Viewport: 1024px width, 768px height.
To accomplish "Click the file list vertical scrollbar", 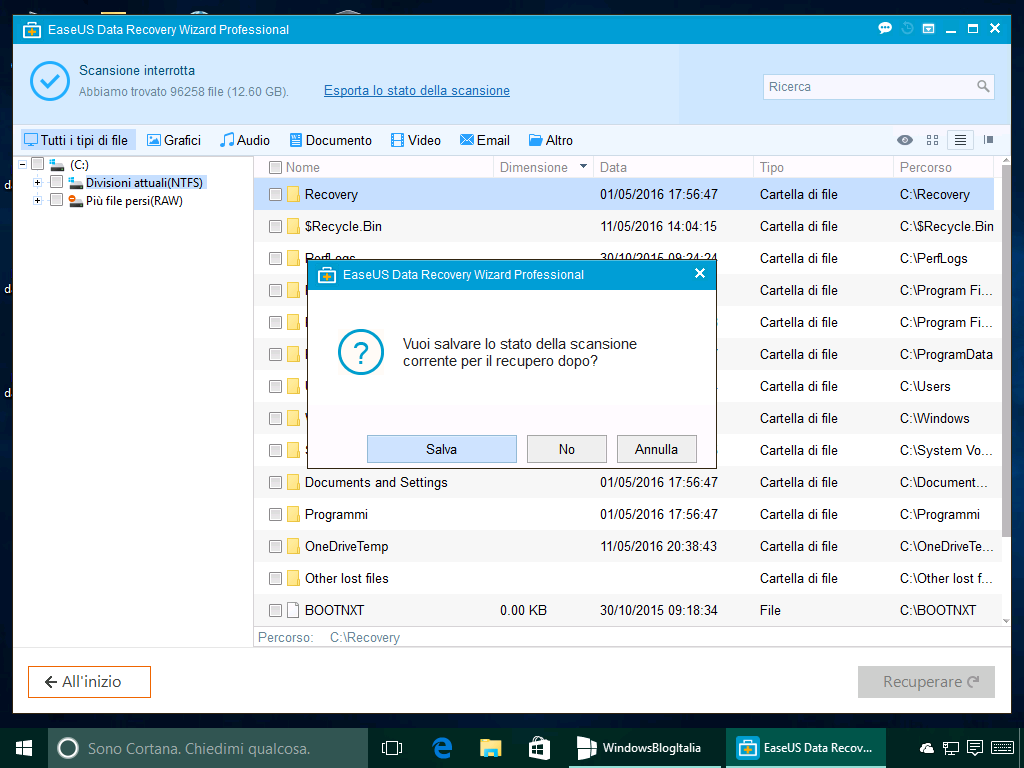I will point(1006,353).
